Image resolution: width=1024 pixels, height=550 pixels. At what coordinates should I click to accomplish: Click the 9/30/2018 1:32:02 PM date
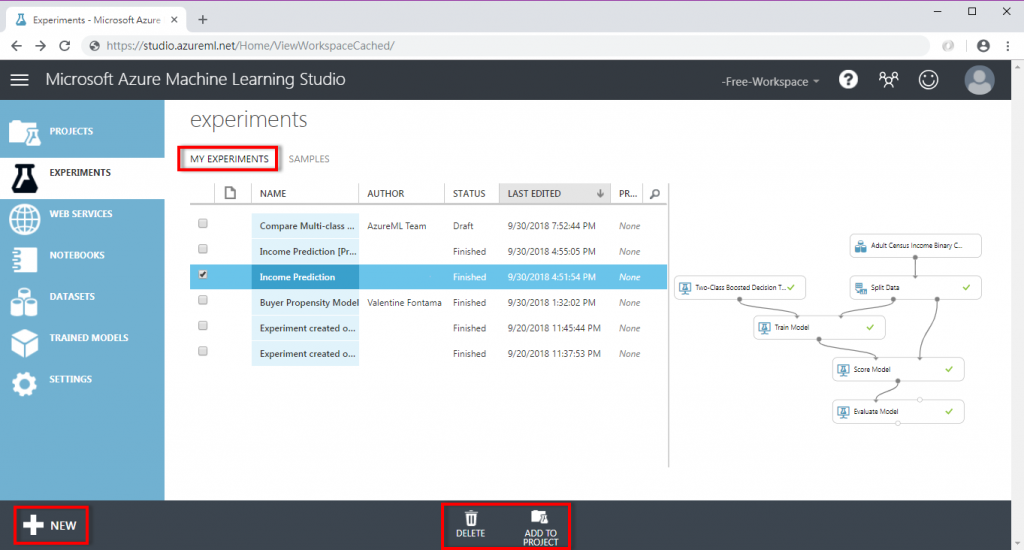[551, 302]
